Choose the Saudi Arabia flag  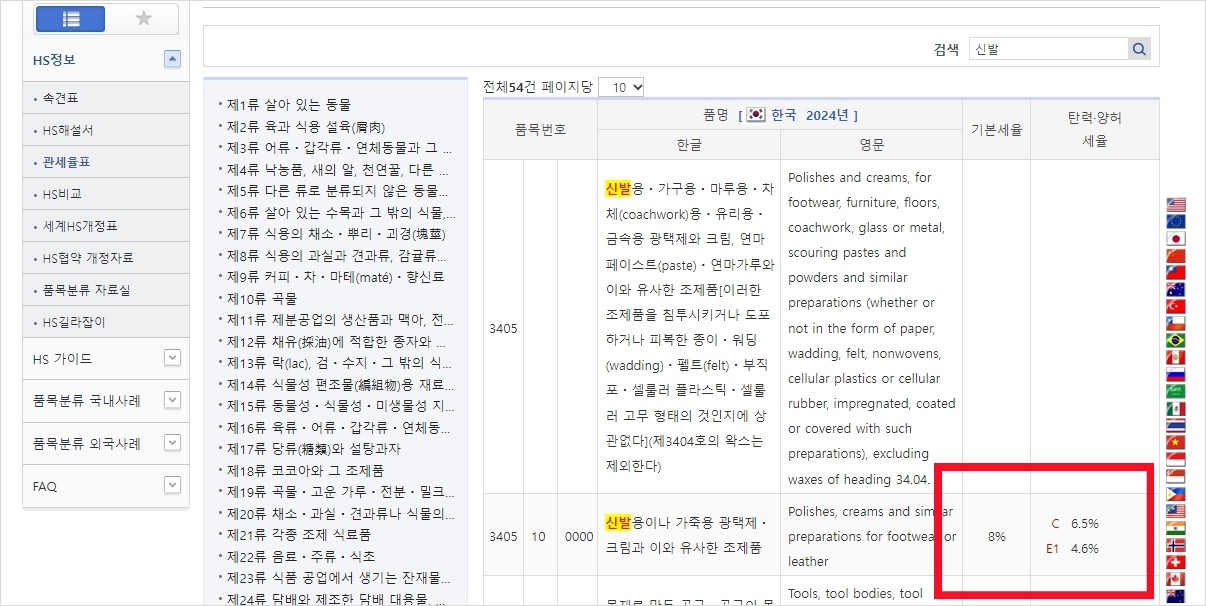click(x=1176, y=391)
